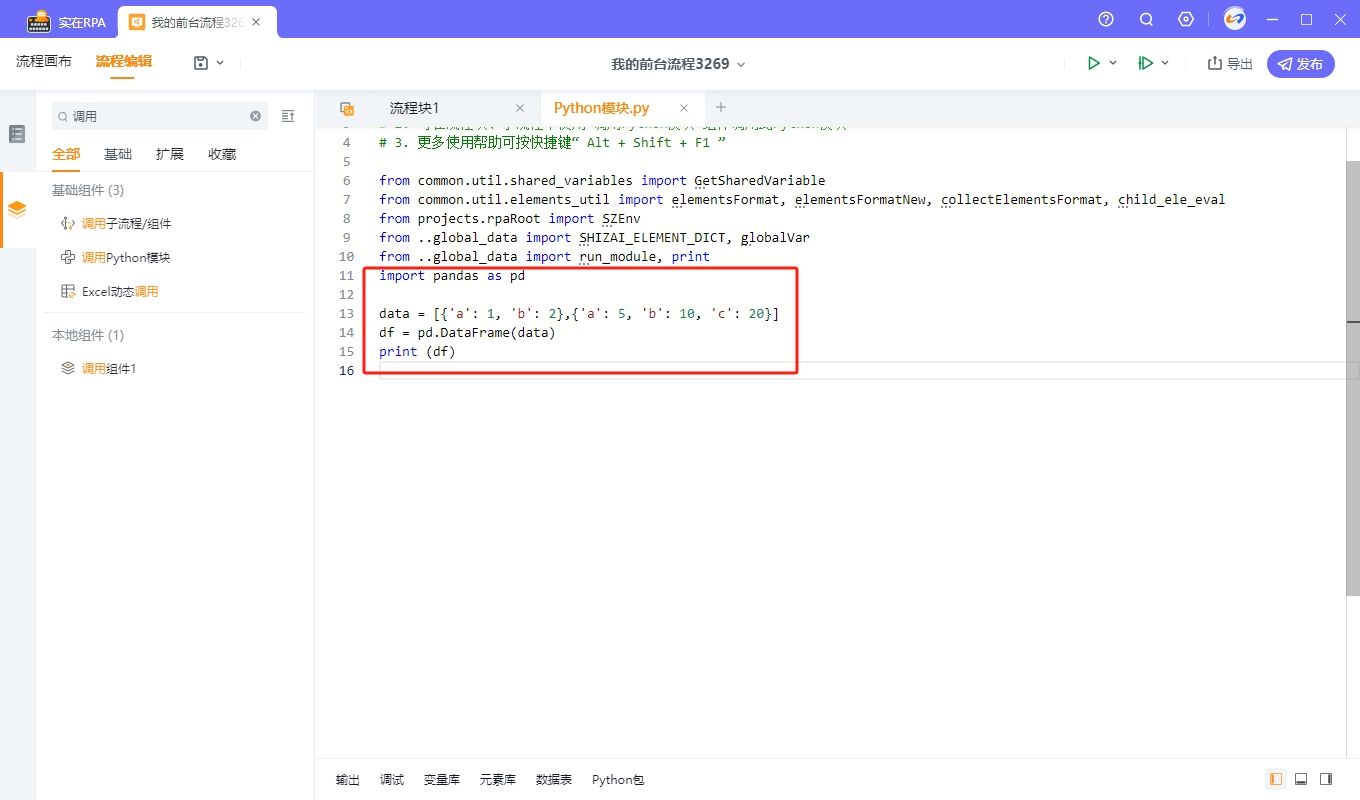Click the 发布 publish button

coord(1300,62)
